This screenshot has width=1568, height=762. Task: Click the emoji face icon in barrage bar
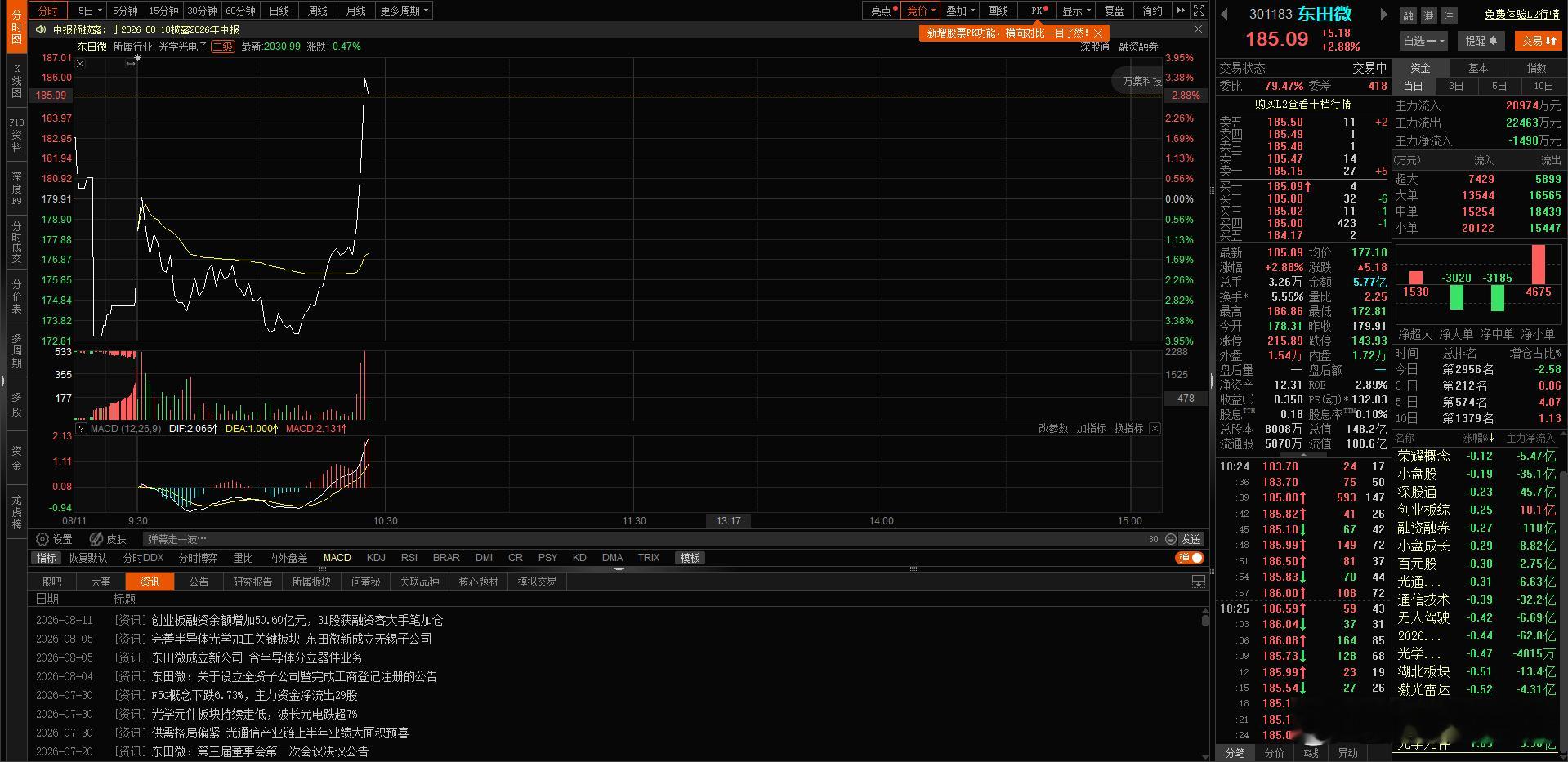[x=1171, y=539]
